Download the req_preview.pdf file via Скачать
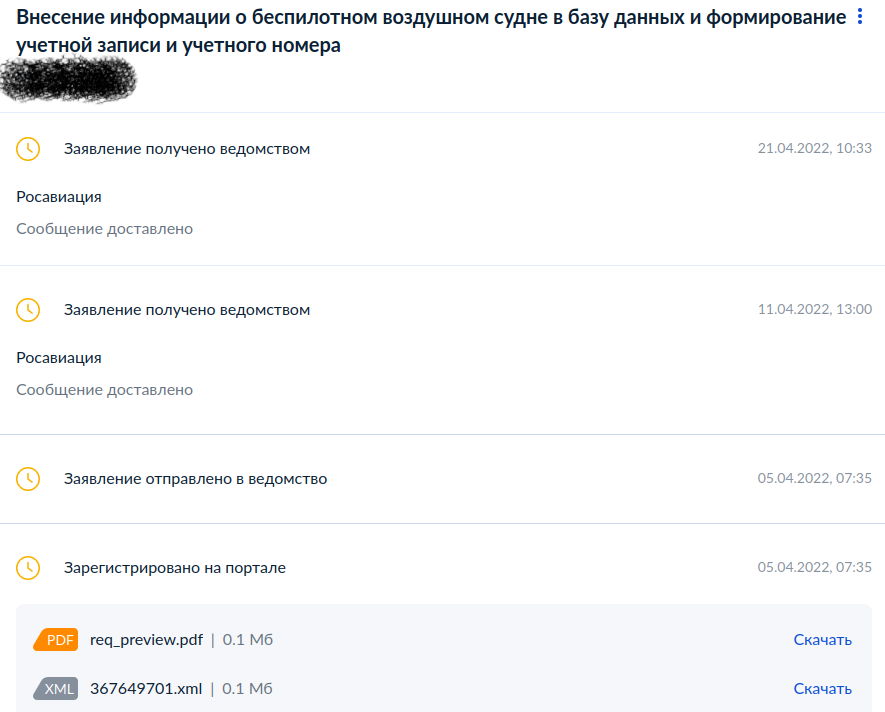The width and height of the screenshot is (885, 712). (x=822, y=640)
